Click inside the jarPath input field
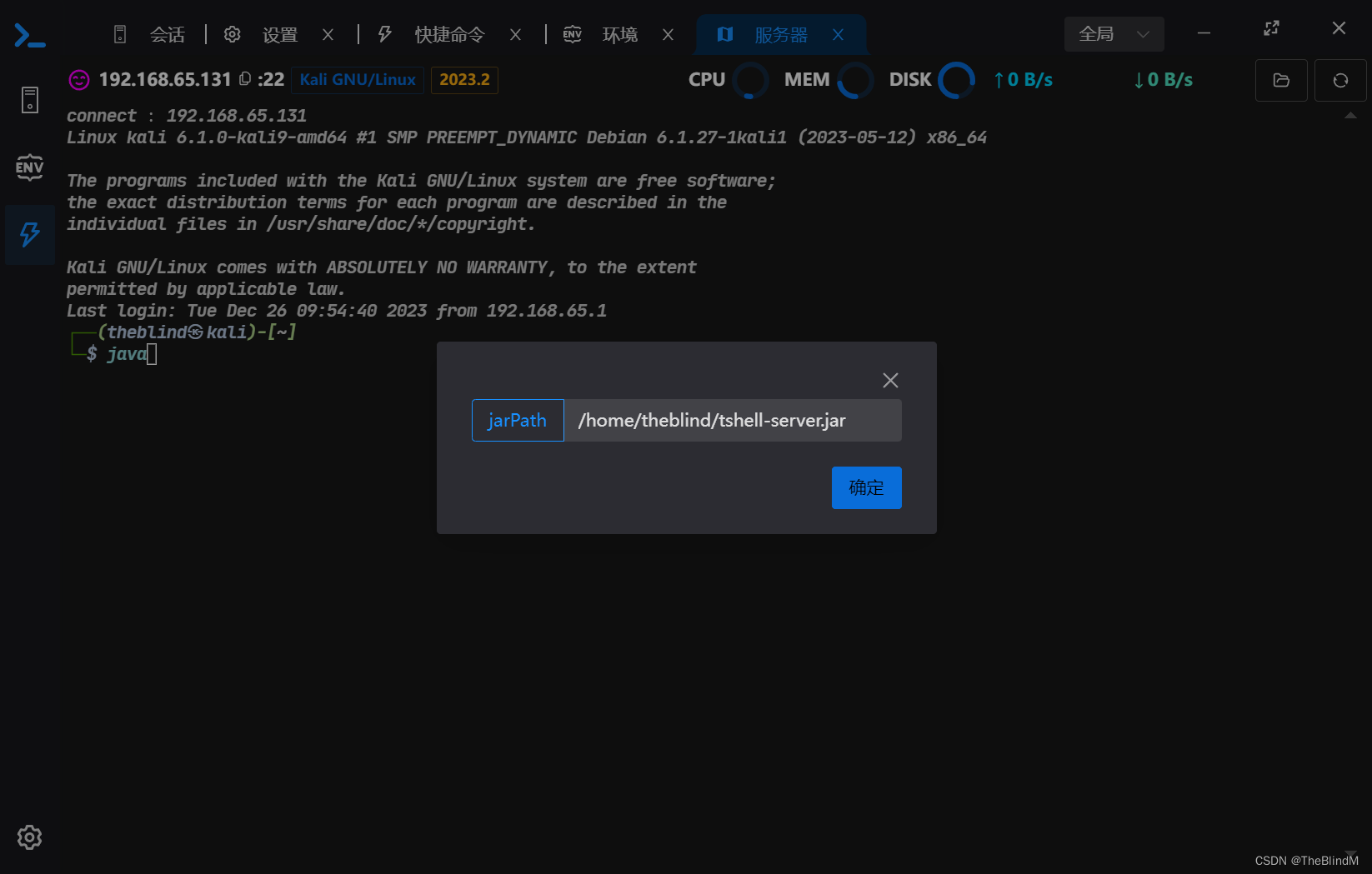This screenshot has height=874, width=1372. tap(733, 420)
